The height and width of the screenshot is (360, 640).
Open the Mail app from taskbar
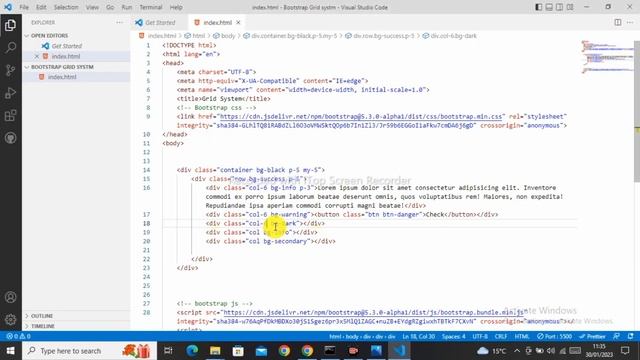tap(261, 351)
